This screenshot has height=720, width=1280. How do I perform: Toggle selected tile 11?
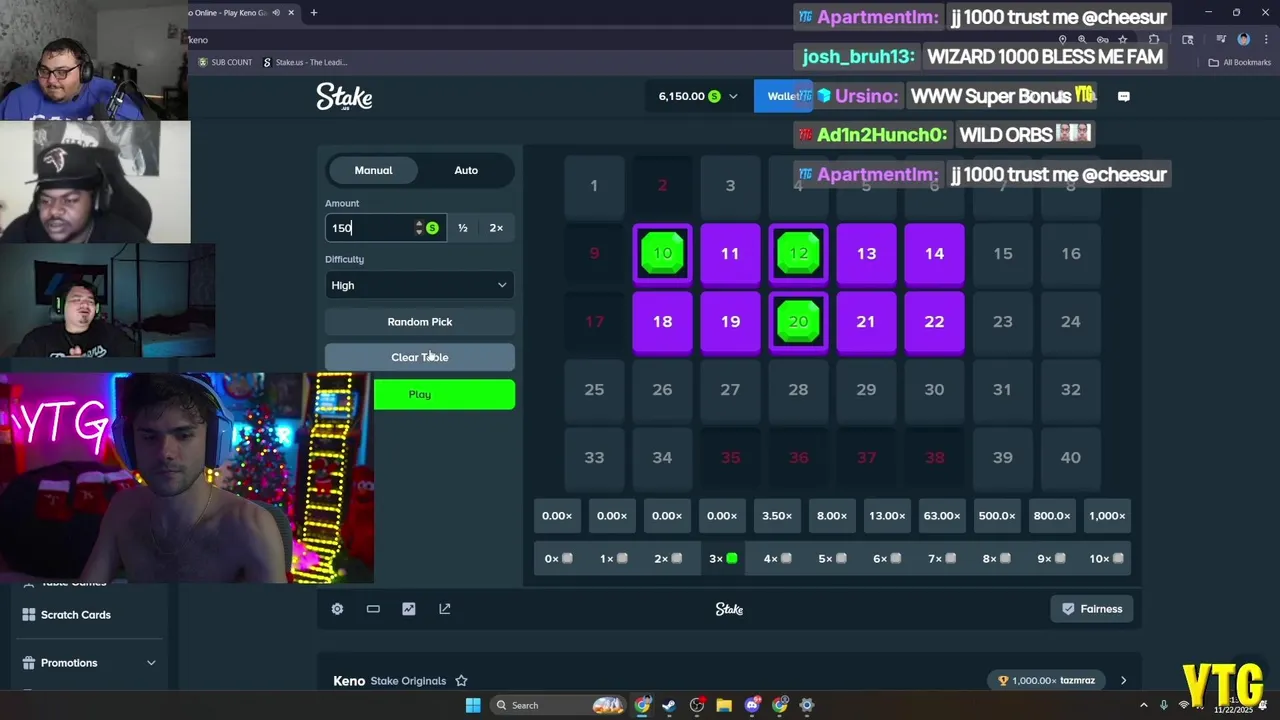[730, 254]
